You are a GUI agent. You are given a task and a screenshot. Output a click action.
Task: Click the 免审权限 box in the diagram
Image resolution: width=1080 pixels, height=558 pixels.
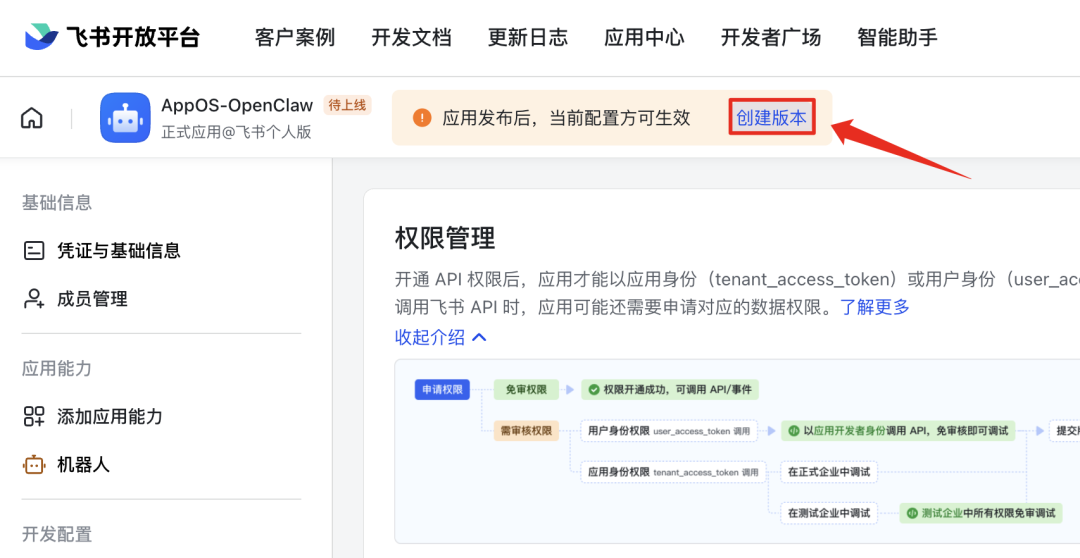tap(526, 389)
